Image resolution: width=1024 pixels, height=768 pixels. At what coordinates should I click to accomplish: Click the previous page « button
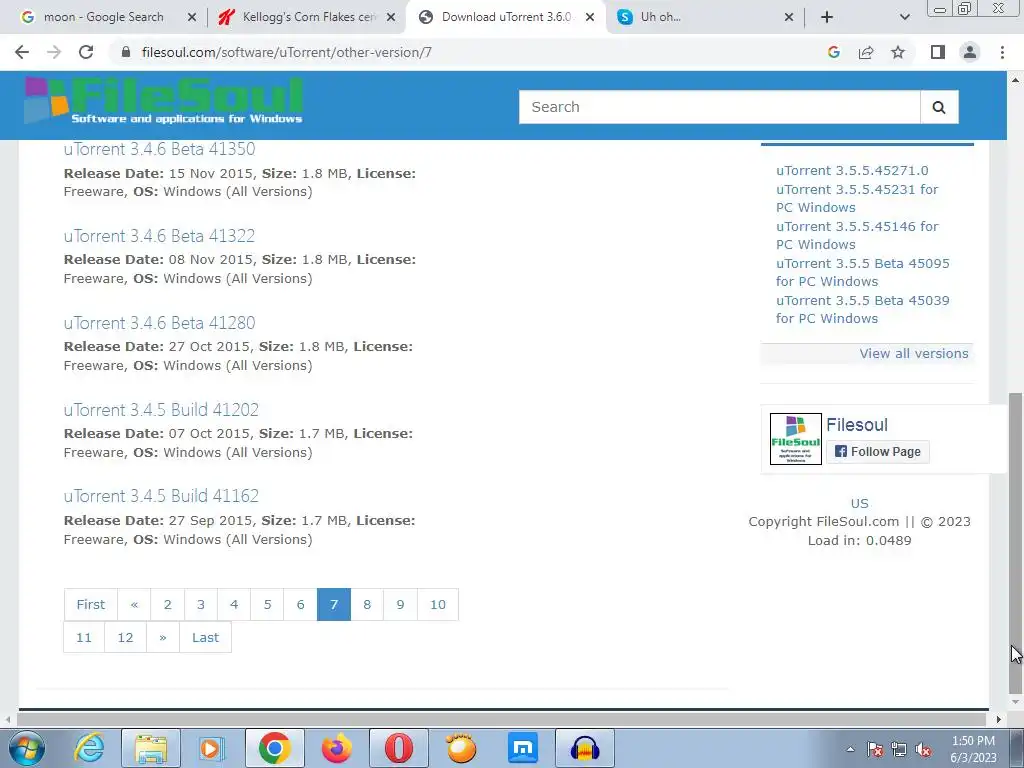click(x=135, y=605)
